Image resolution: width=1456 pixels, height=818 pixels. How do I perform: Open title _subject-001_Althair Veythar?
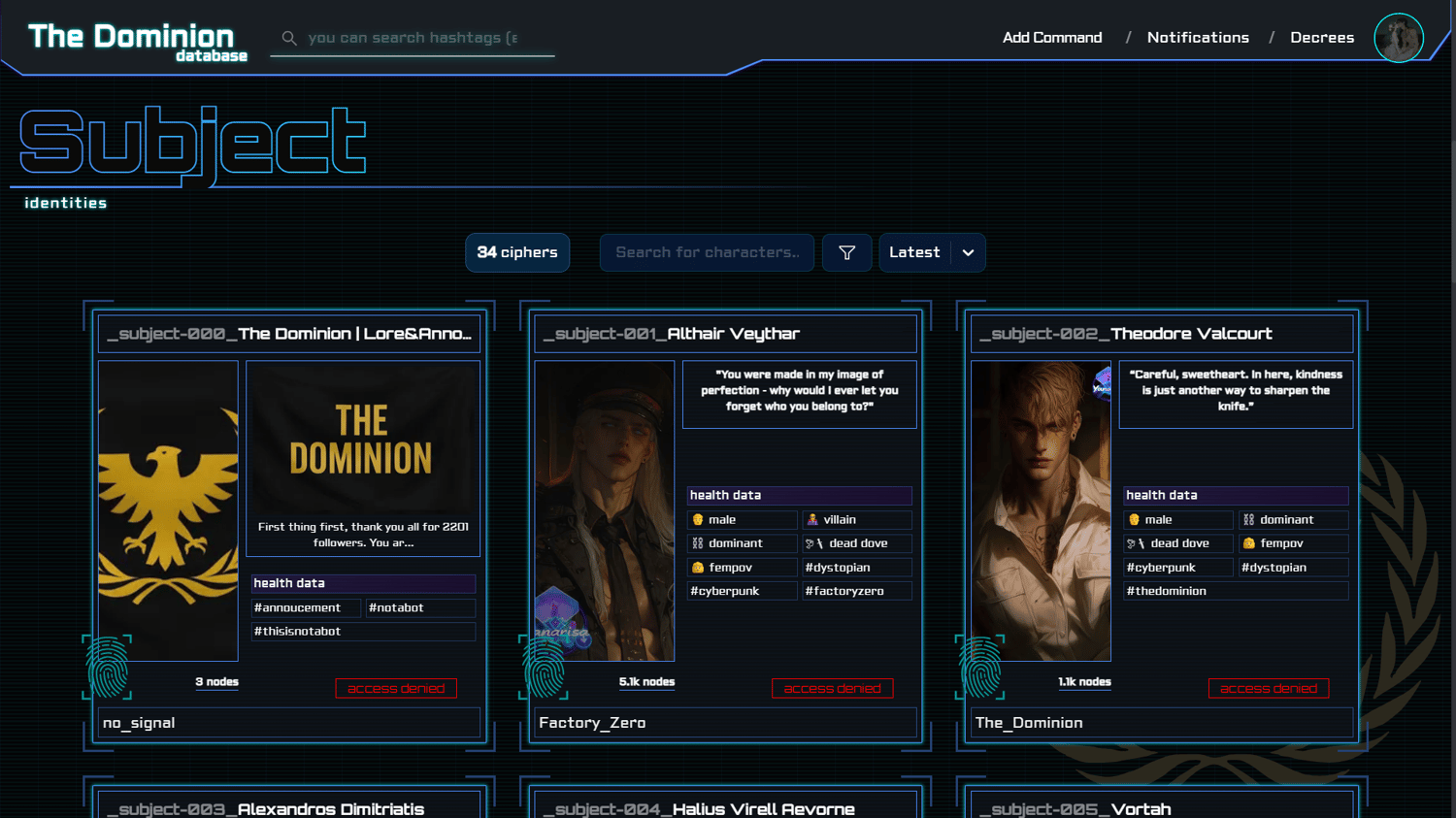(725, 334)
